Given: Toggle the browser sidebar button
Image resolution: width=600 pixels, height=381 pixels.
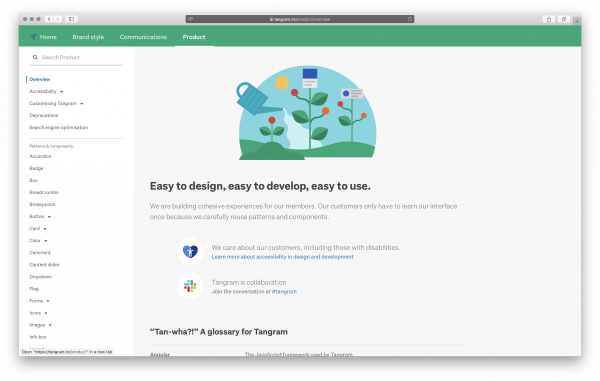Looking at the screenshot, I should coord(72,19).
